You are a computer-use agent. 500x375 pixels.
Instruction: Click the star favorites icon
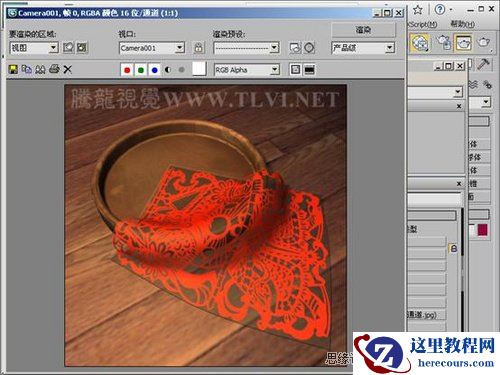[x=418, y=10]
